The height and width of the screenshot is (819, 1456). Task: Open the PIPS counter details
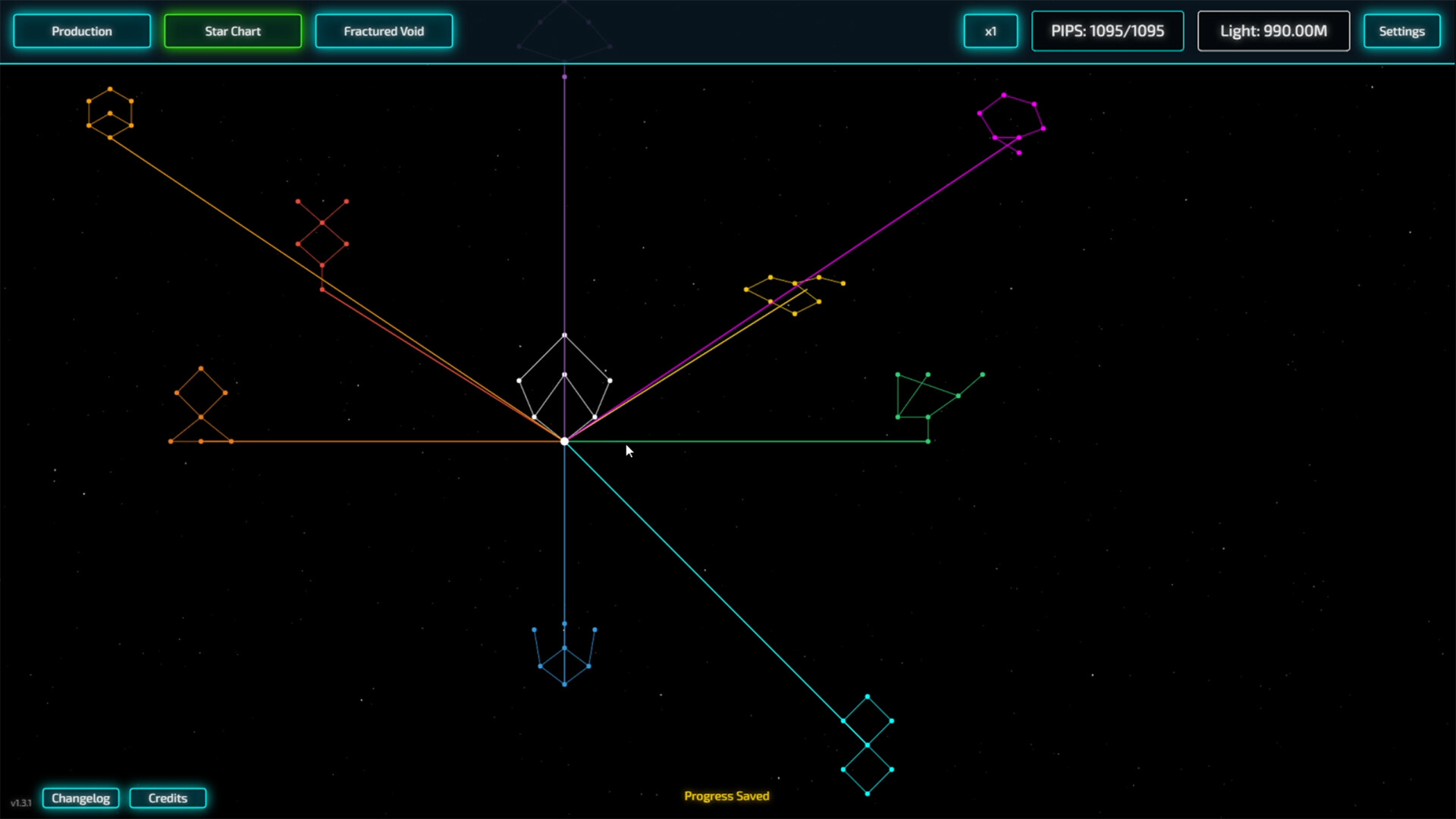[1107, 31]
